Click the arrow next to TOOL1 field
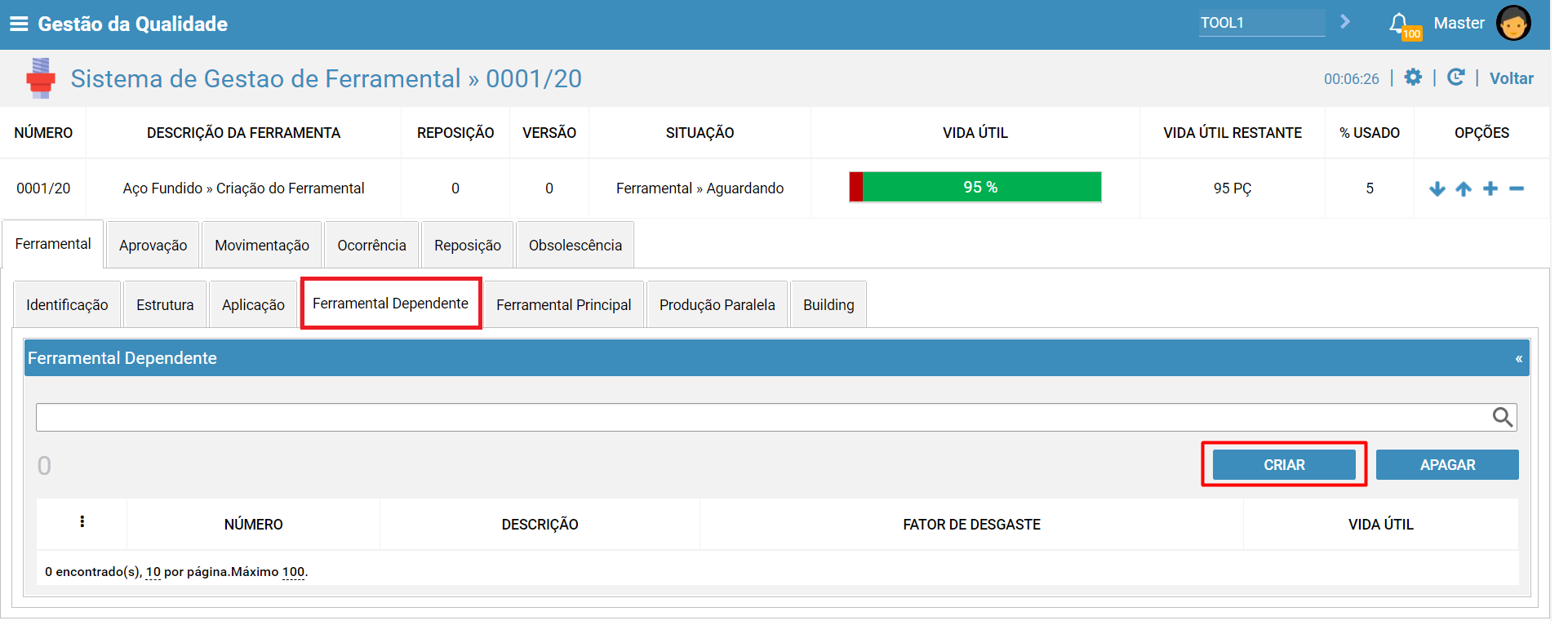The height and width of the screenshot is (625, 1568). pos(1345,21)
